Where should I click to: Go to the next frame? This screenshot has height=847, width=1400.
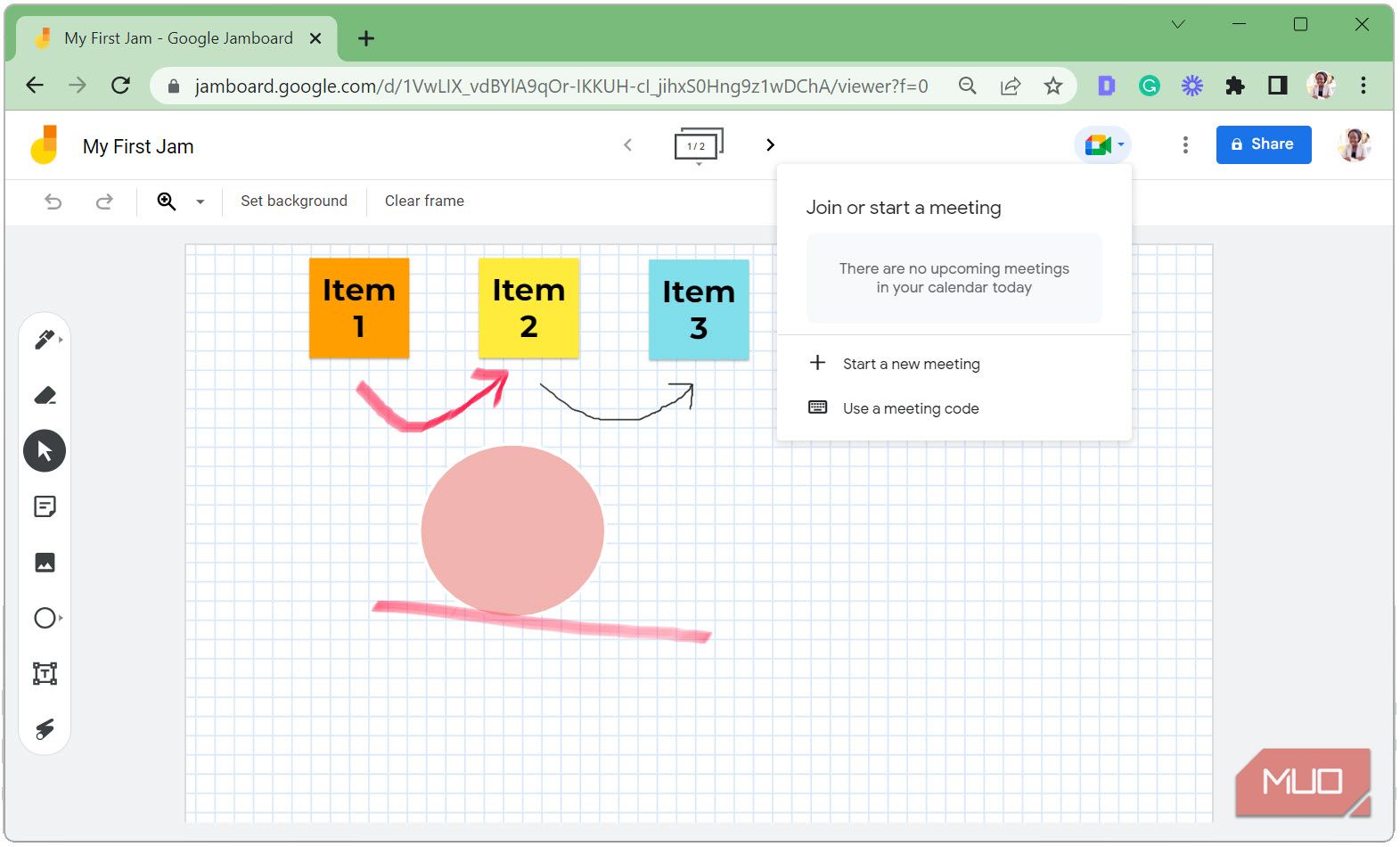click(771, 144)
